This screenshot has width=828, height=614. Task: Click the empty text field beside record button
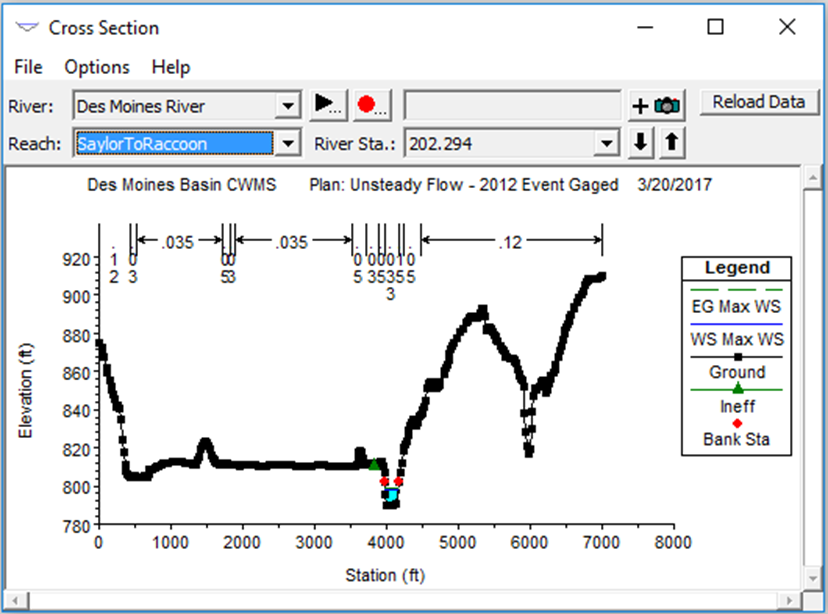pyautogui.click(x=512, y=106)
